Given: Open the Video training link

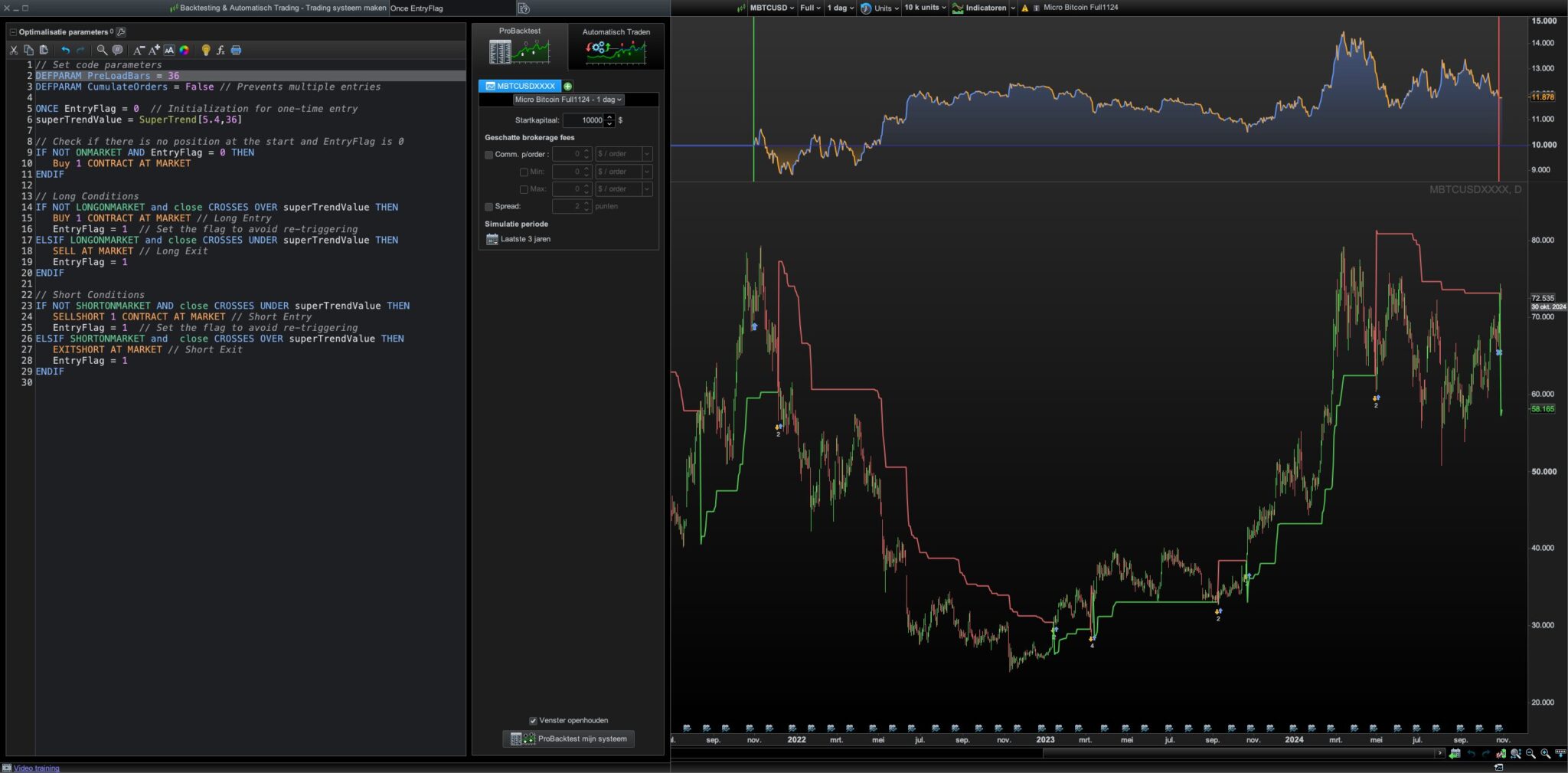Looking at the screenshot, I should (36, 768).
